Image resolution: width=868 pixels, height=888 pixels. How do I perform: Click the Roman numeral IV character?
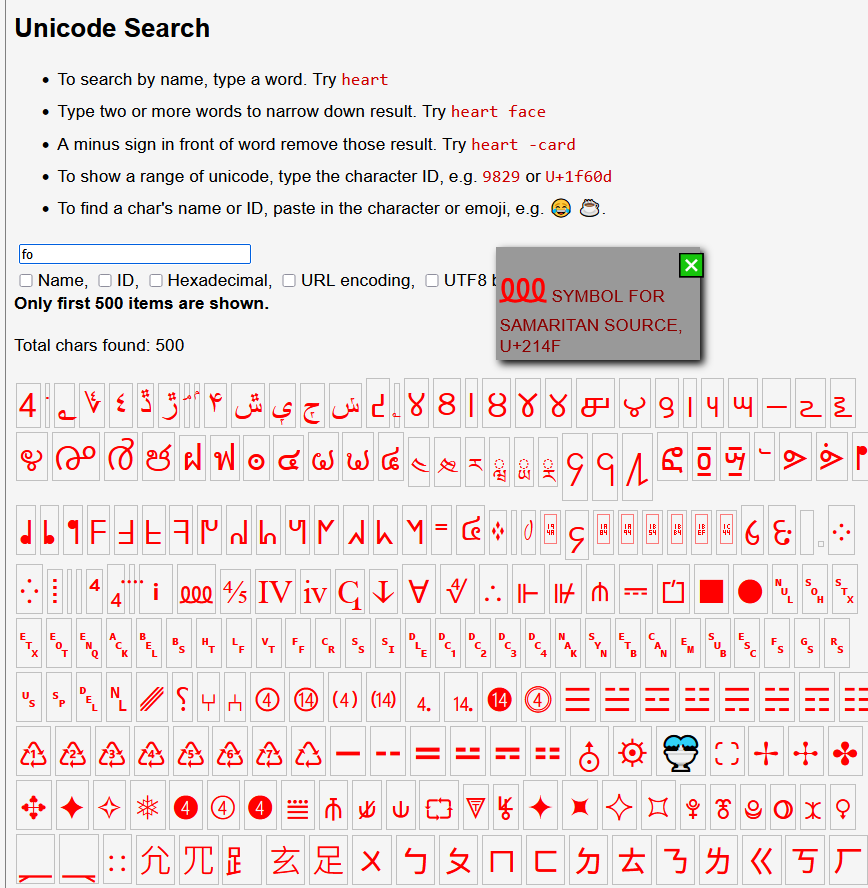[275, 592]
